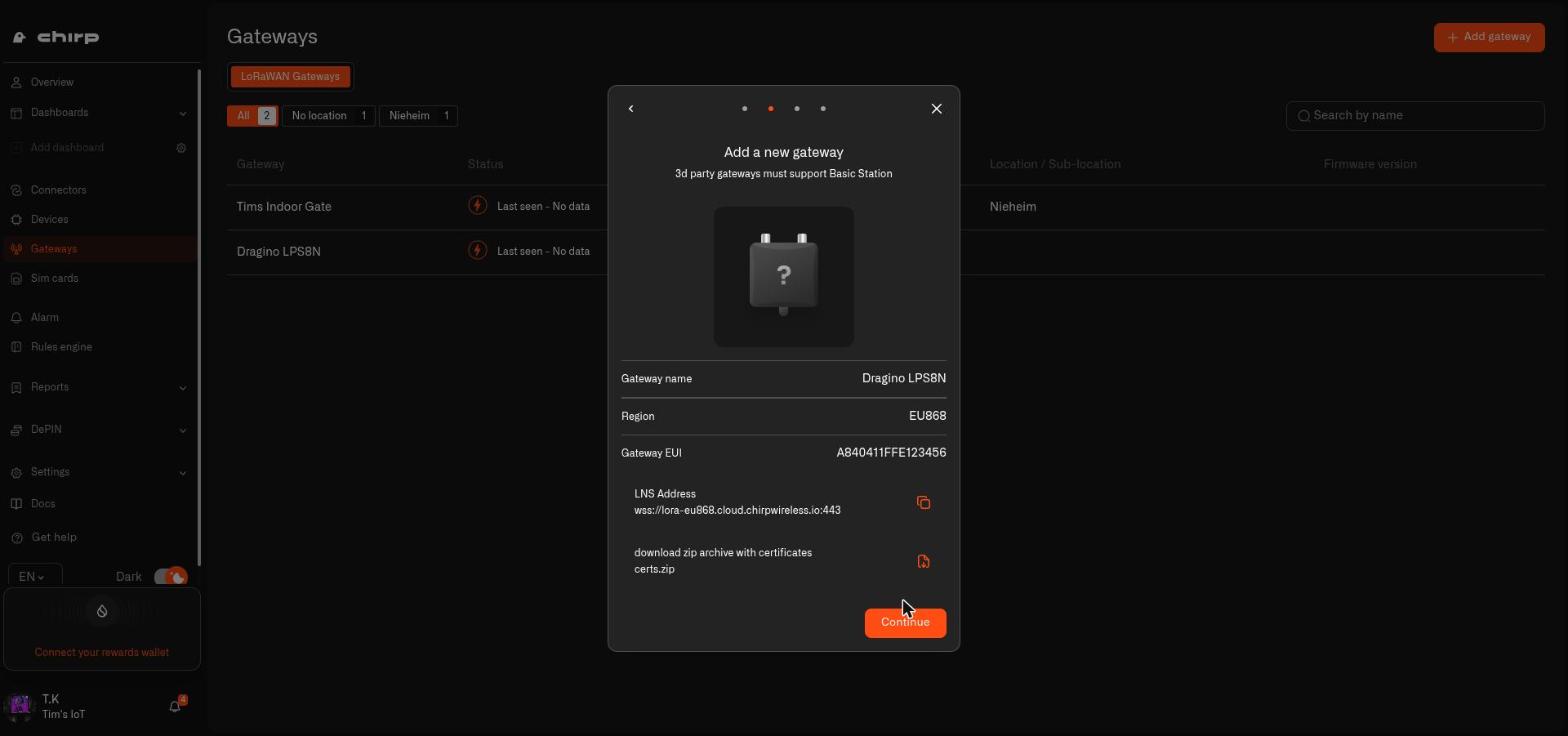Click the Nieheim location cell
Screen dimensions: 1568x736
point(1013,206)
